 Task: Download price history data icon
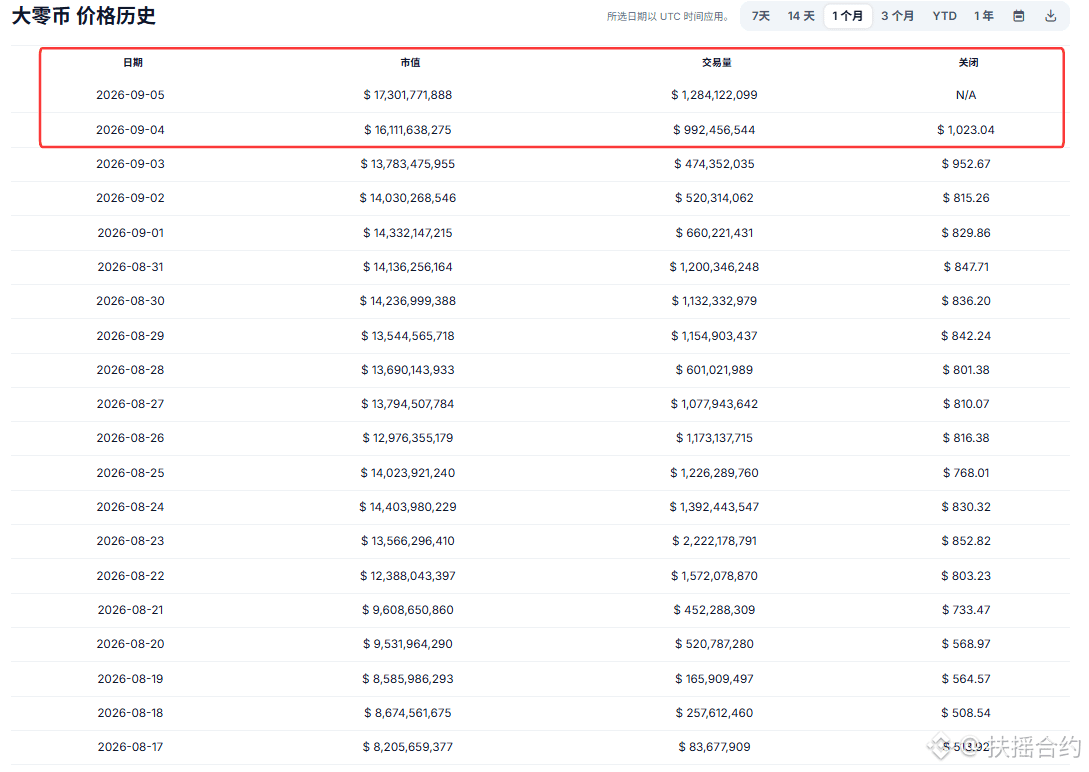[1051, 16]
